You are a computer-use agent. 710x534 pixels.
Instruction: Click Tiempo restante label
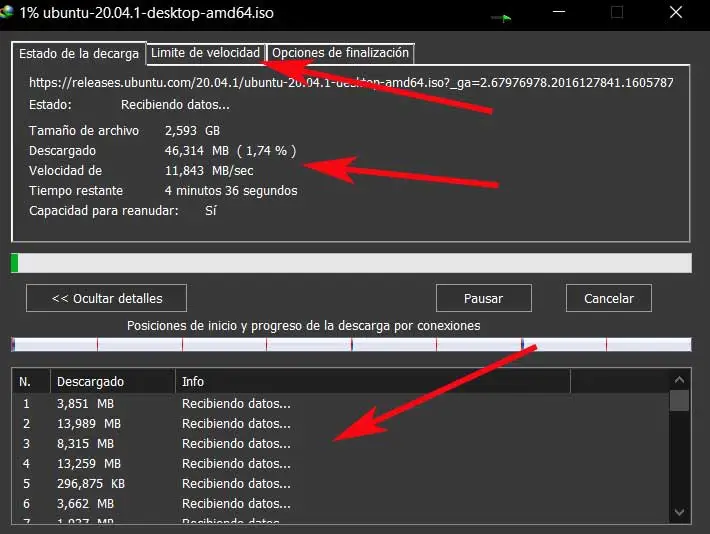76,190
